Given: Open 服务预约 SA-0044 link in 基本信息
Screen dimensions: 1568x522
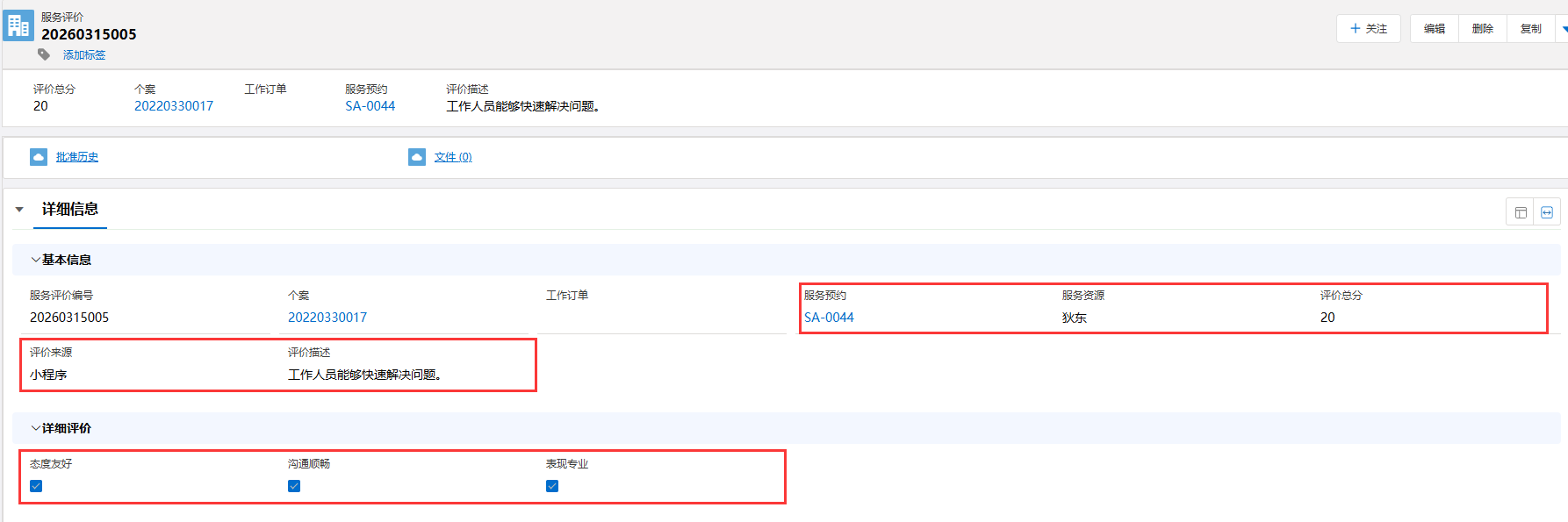Looking at the screenshot, I should tap(829, 318).
